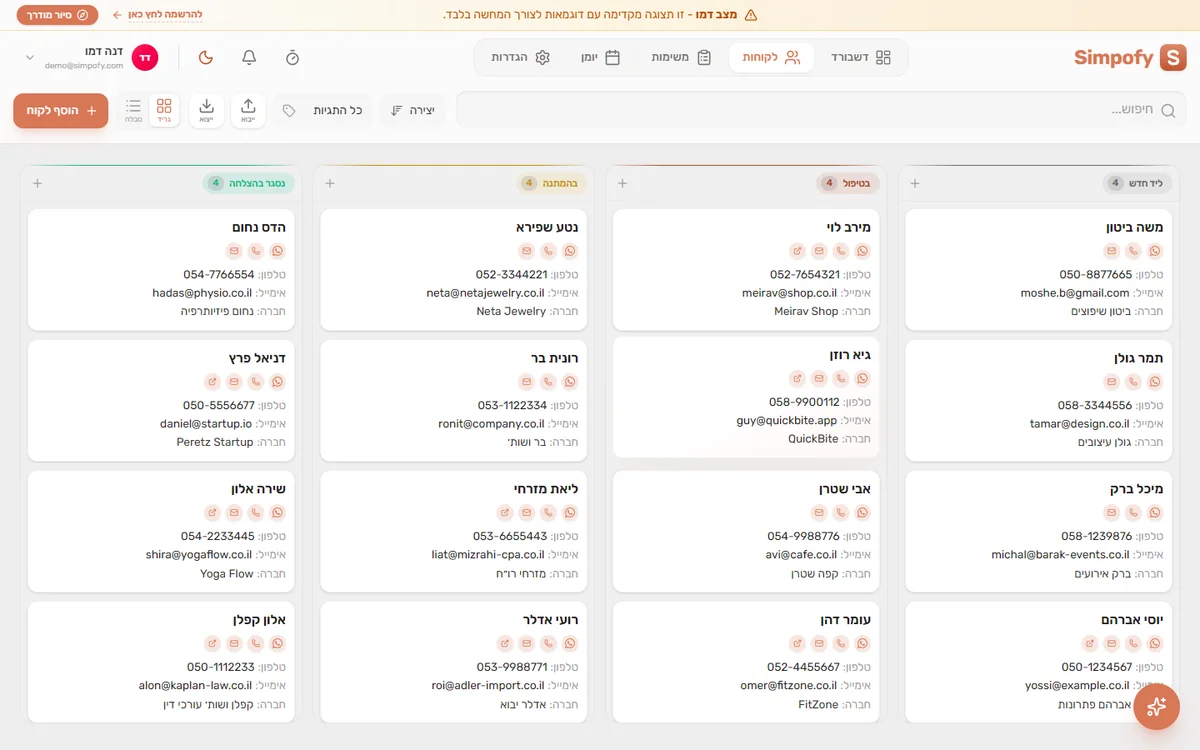Switch to grid view (גריד)
Screen dimensions: 1200x750
pos(164,110)
